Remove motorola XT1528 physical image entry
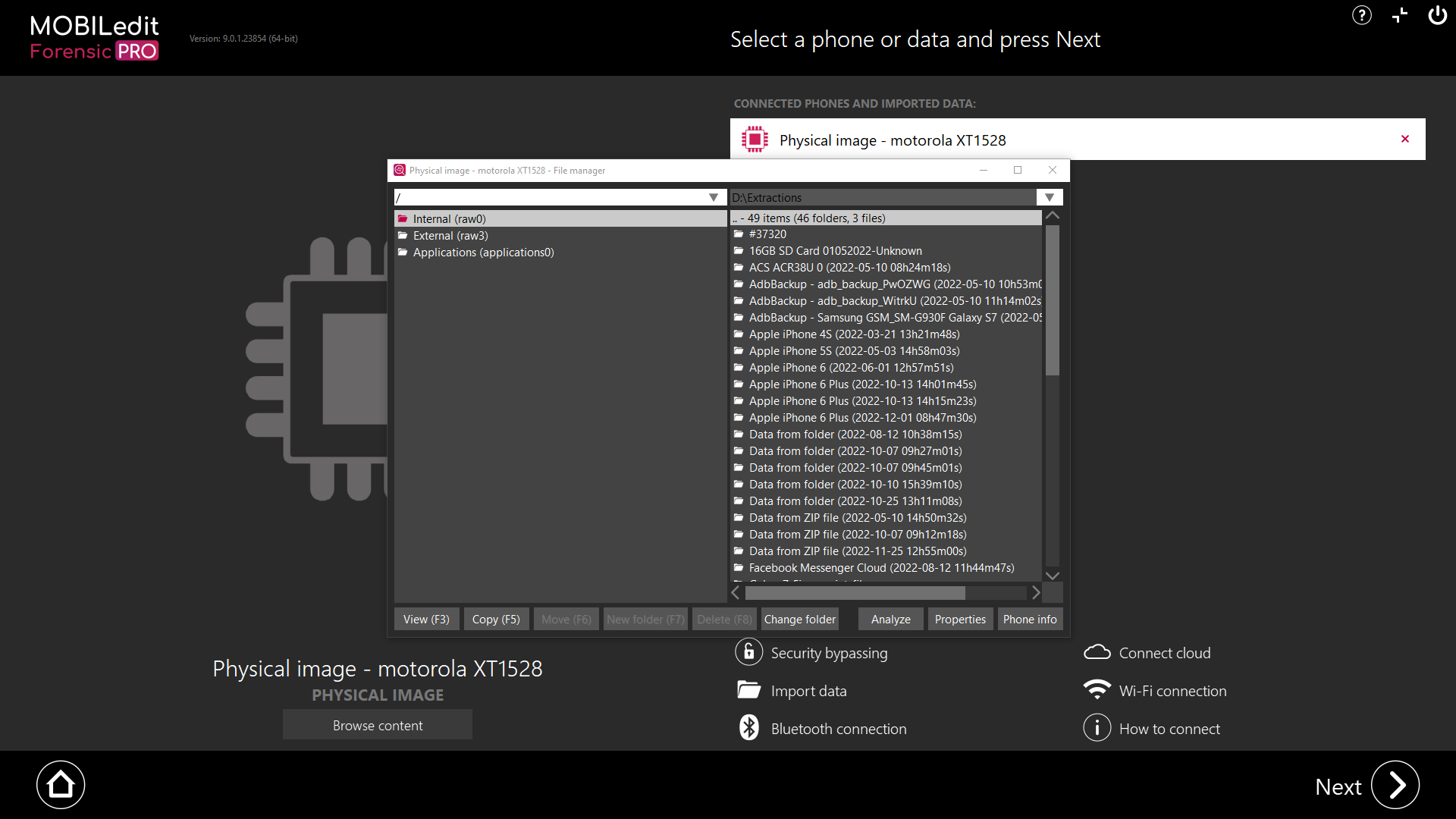The width and height of the screenshot is (1456, 819). point(1405,139)
